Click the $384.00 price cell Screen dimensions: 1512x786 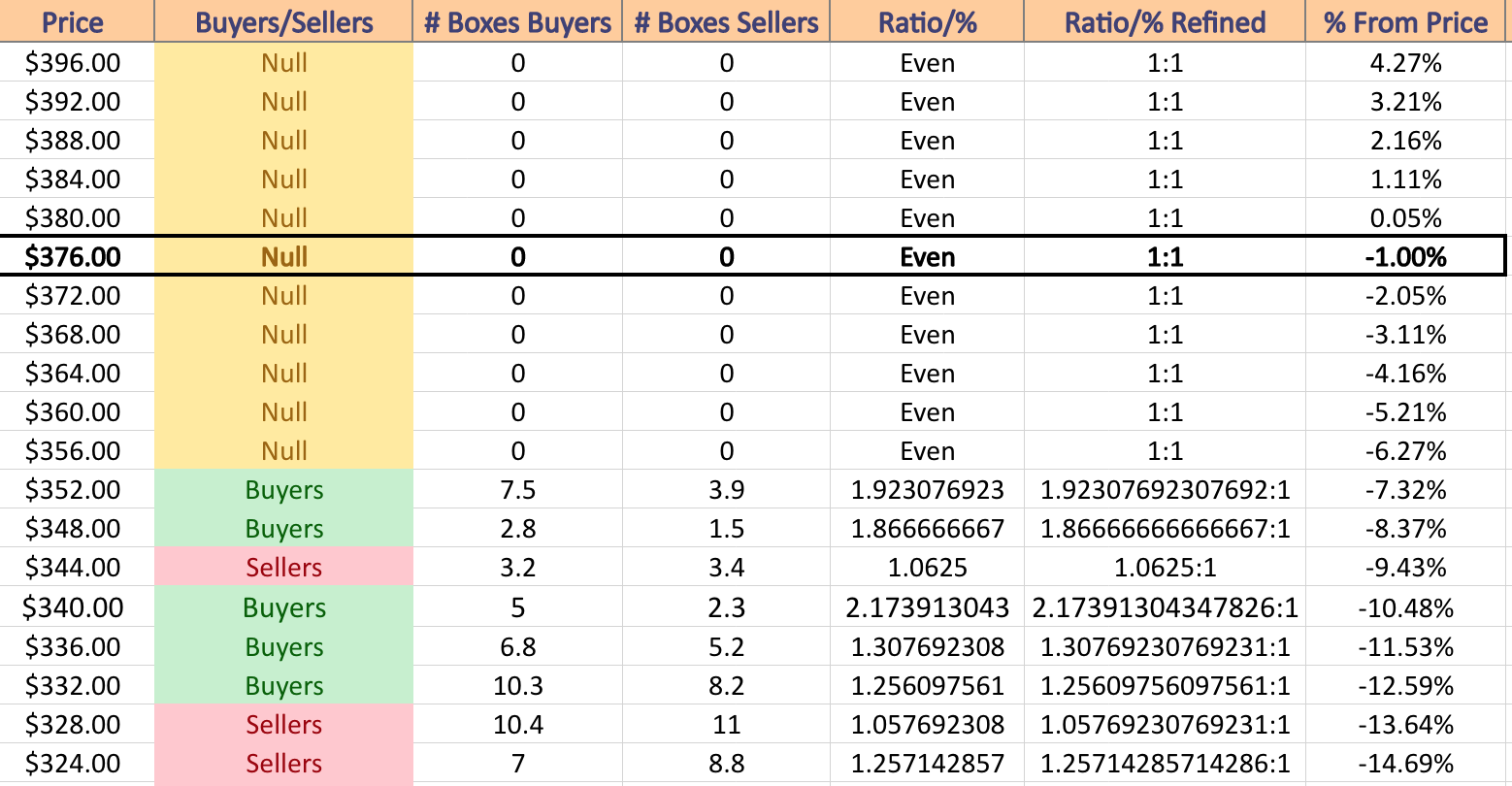(x=77, y=180)
